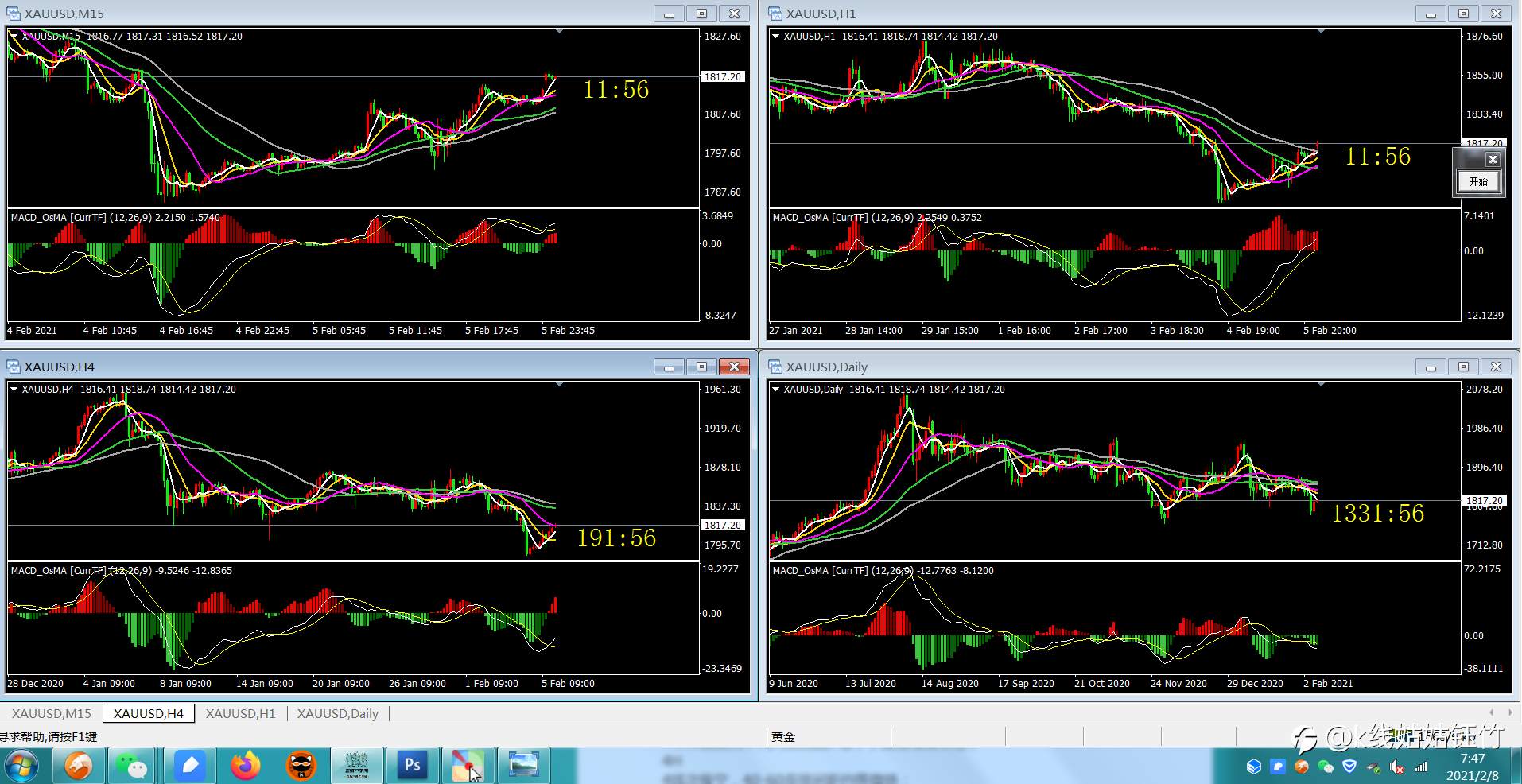Click the chart shift marker atop M15 chart

point(559,31)
